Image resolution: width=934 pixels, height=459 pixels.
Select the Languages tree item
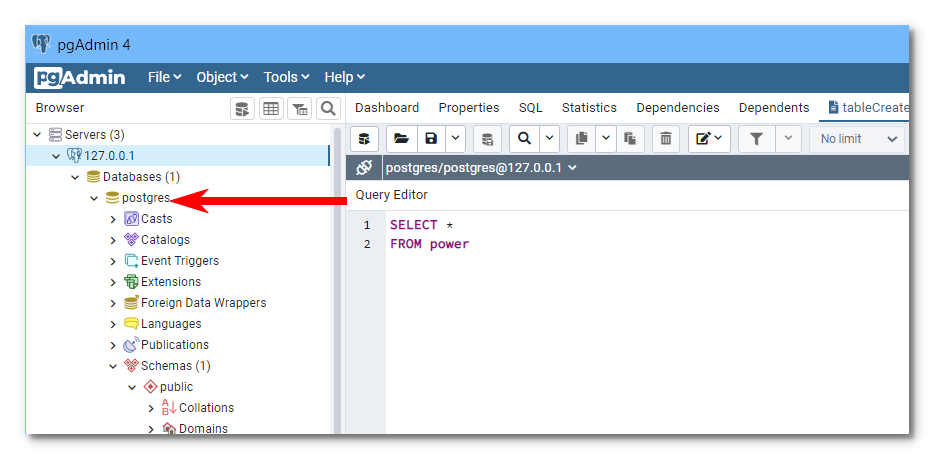[x=171, y=324]
